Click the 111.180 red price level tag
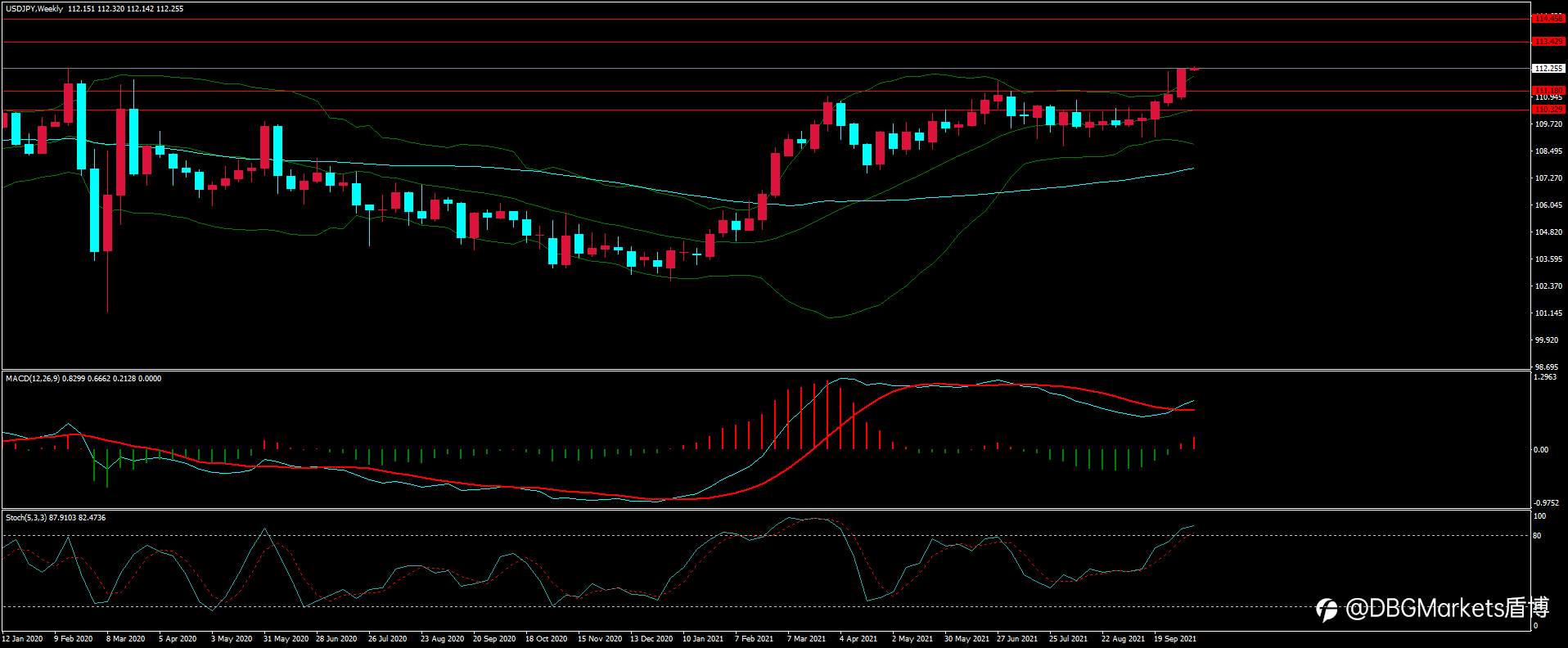The width and height of the screenshot is (1568, 648). click(x=1549, y=91)
